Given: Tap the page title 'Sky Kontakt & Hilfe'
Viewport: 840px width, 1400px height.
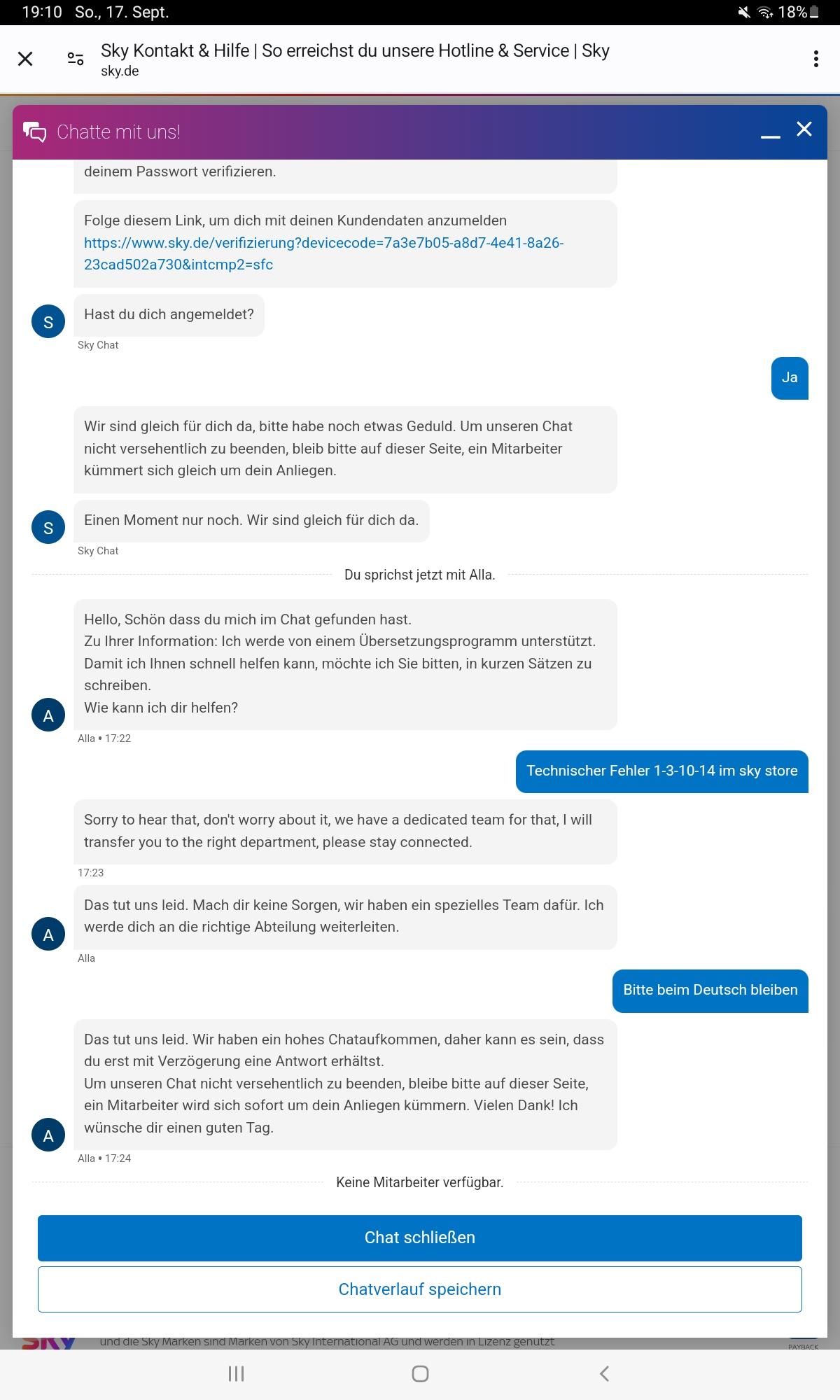Looking at the screenshot, I should (x=353, y=50).
